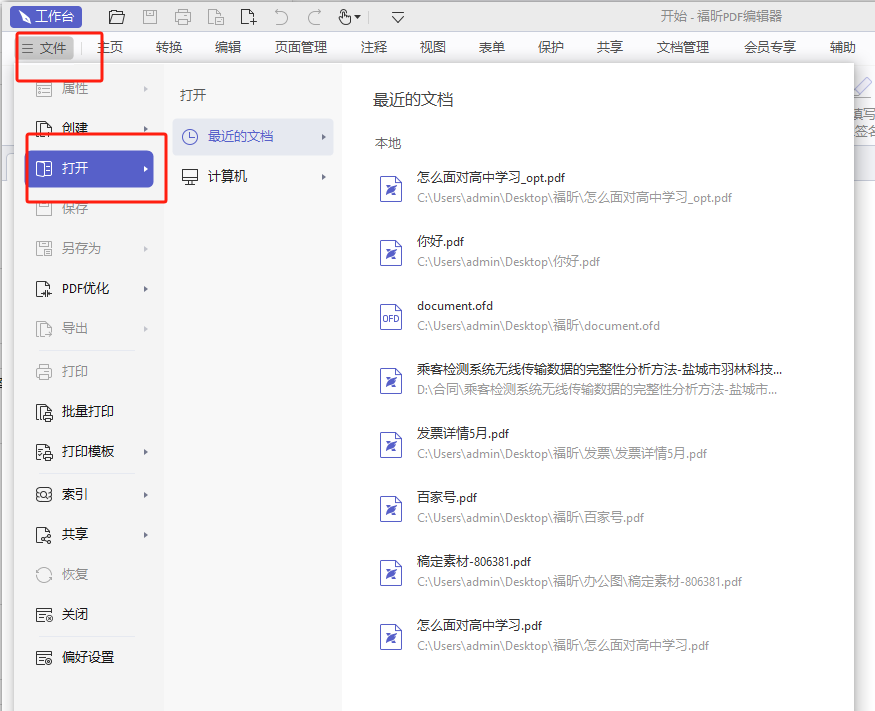The image size is (875, 711).
Task: Switch to the 主页 tab
Action: pos(110,47)
